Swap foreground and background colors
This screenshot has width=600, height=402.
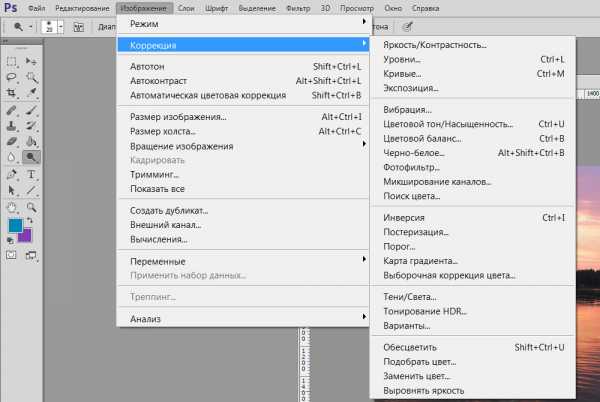click(x=30, y=221)
